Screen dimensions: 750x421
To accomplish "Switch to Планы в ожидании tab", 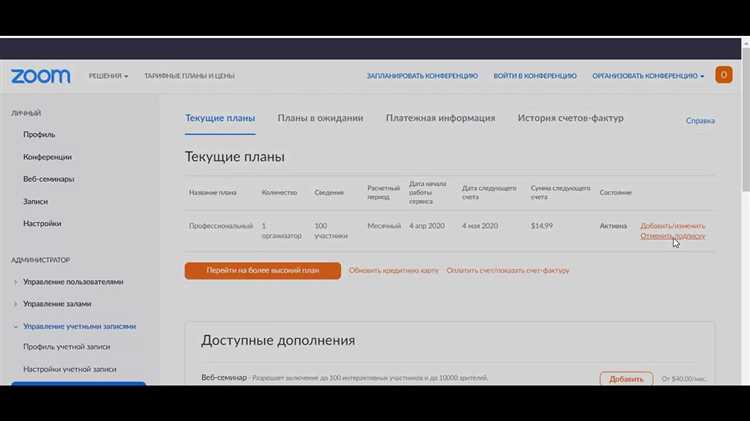I will [x=320, y=118].
